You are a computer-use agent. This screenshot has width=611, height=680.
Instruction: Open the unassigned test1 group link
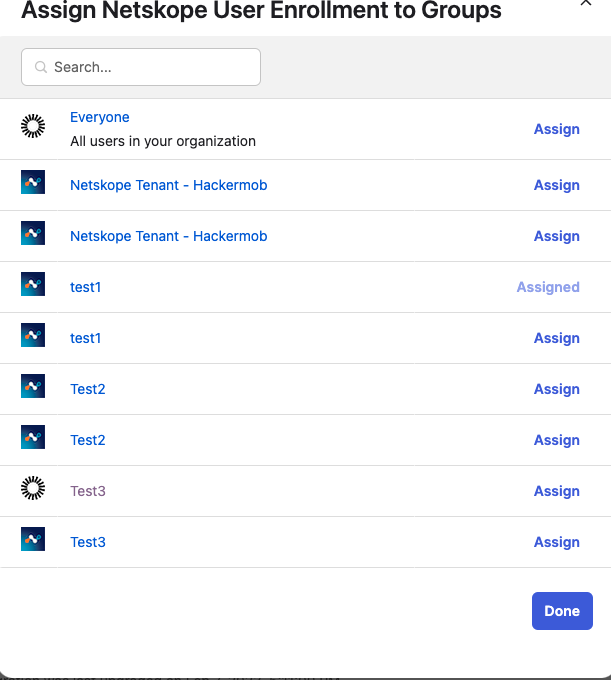point(85,338)
